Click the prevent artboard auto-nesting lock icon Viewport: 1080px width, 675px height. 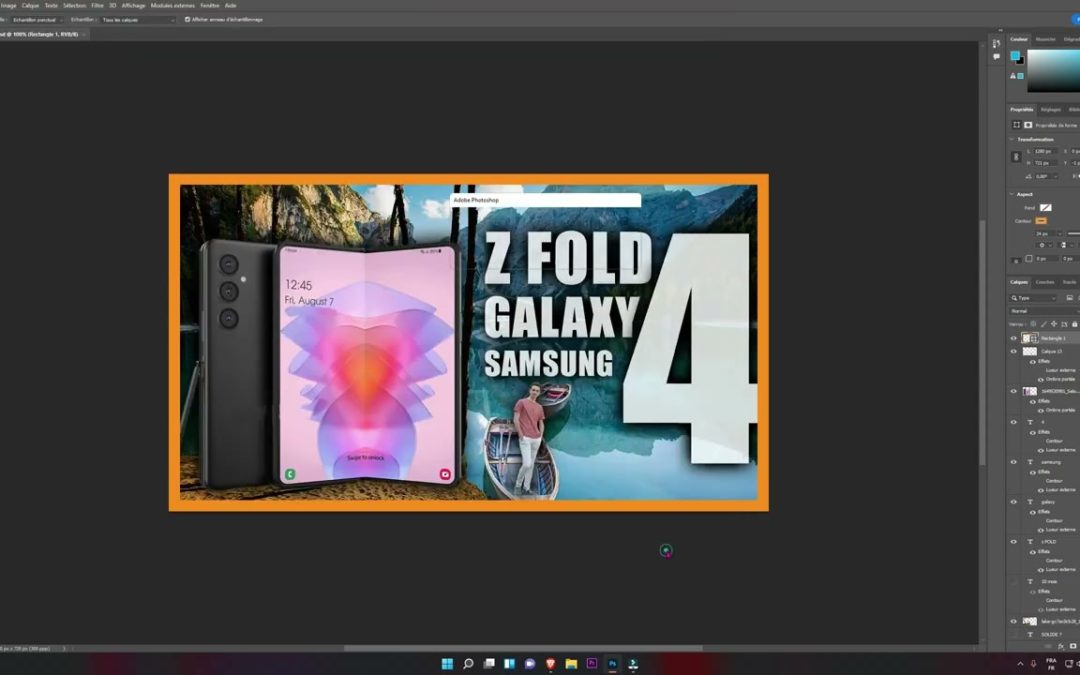(1064, 324)
